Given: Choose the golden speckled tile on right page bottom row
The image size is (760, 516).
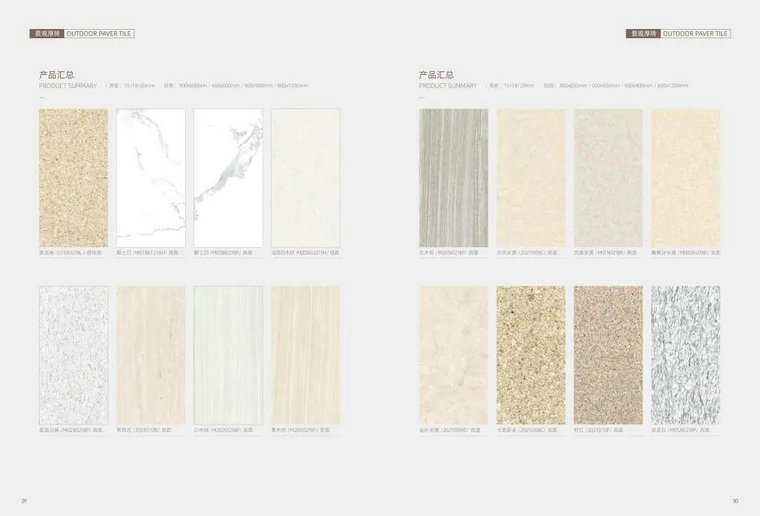Looking at the screenshot, I should (531, 355).
